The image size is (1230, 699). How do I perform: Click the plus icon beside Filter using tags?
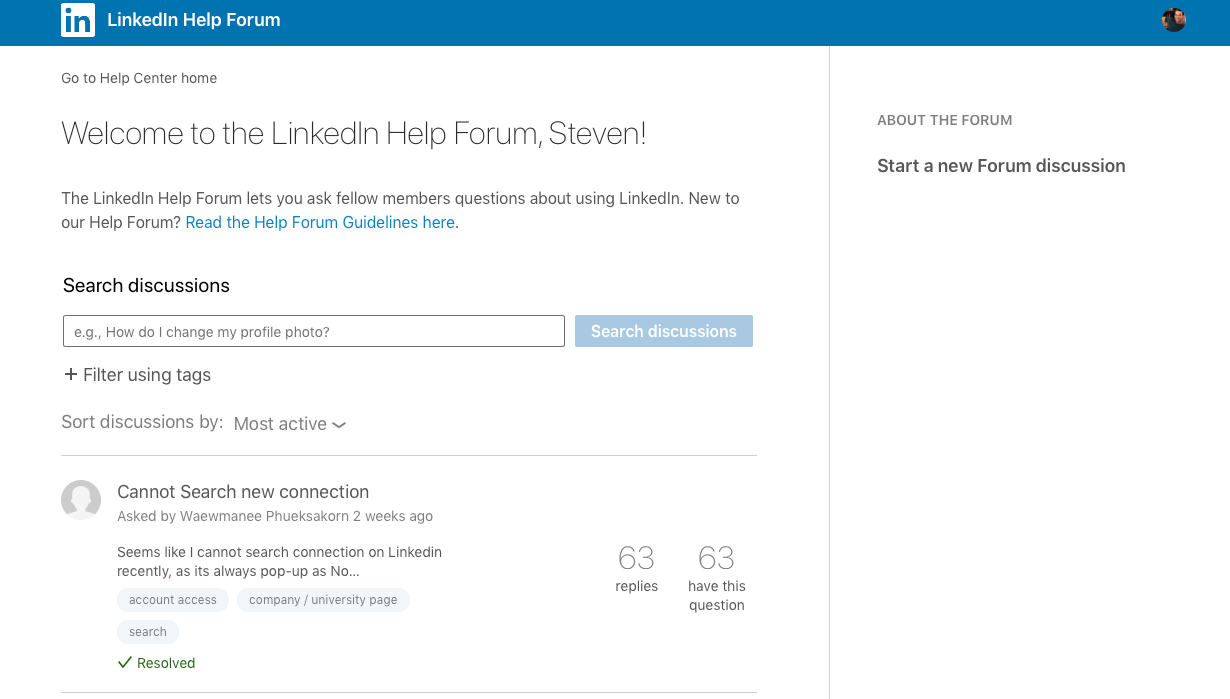[71, 375]
